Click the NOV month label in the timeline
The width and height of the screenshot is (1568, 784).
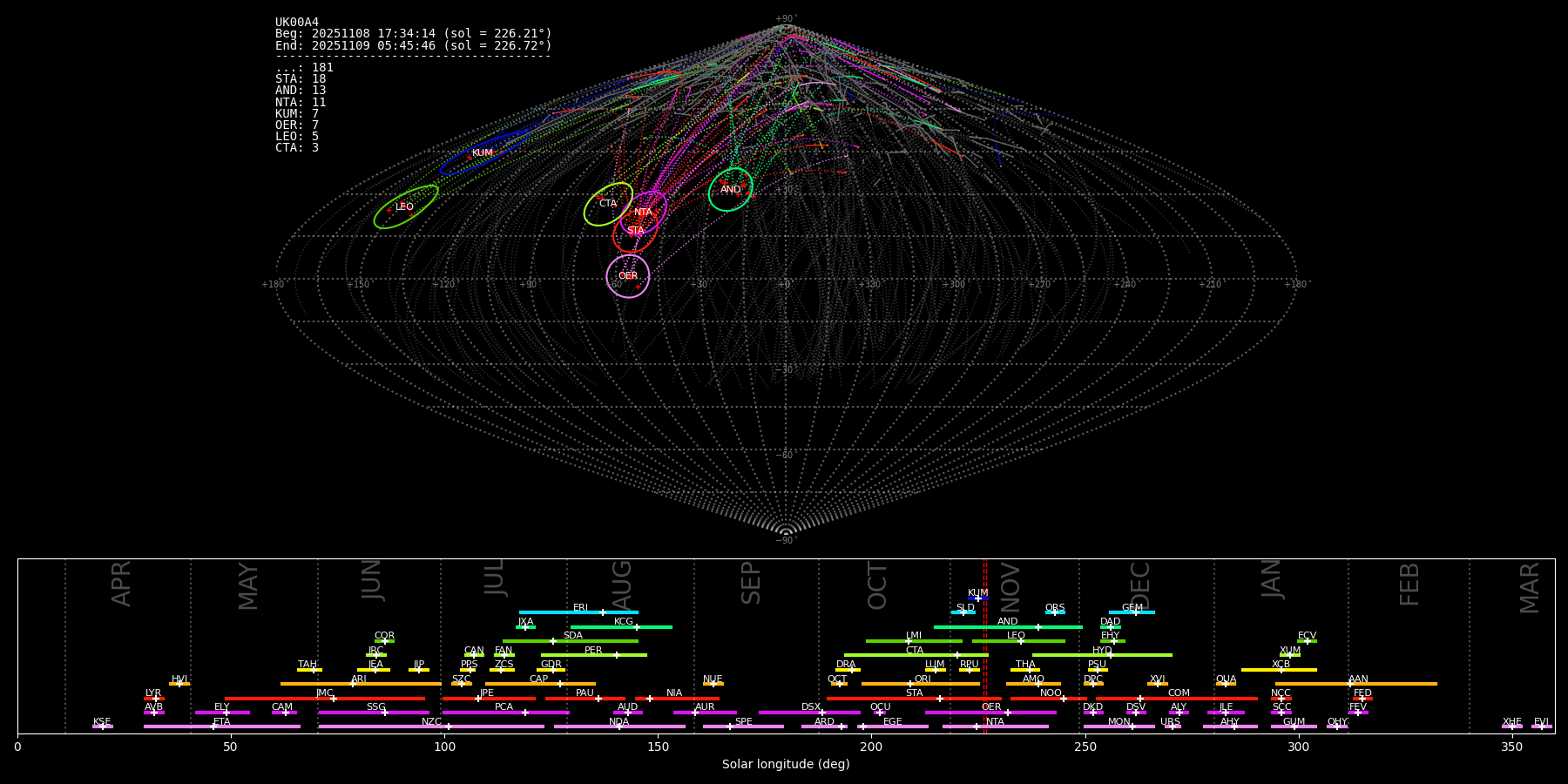(x=1010, y=586)
